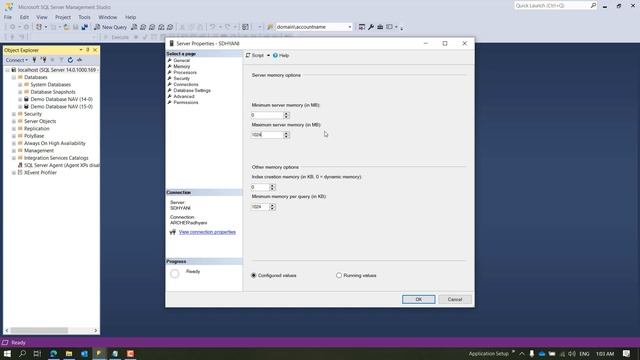Open the Script dropdown arrow
Image resolution: width=640 pixels, height=360 pixels.
pos(268,55)
